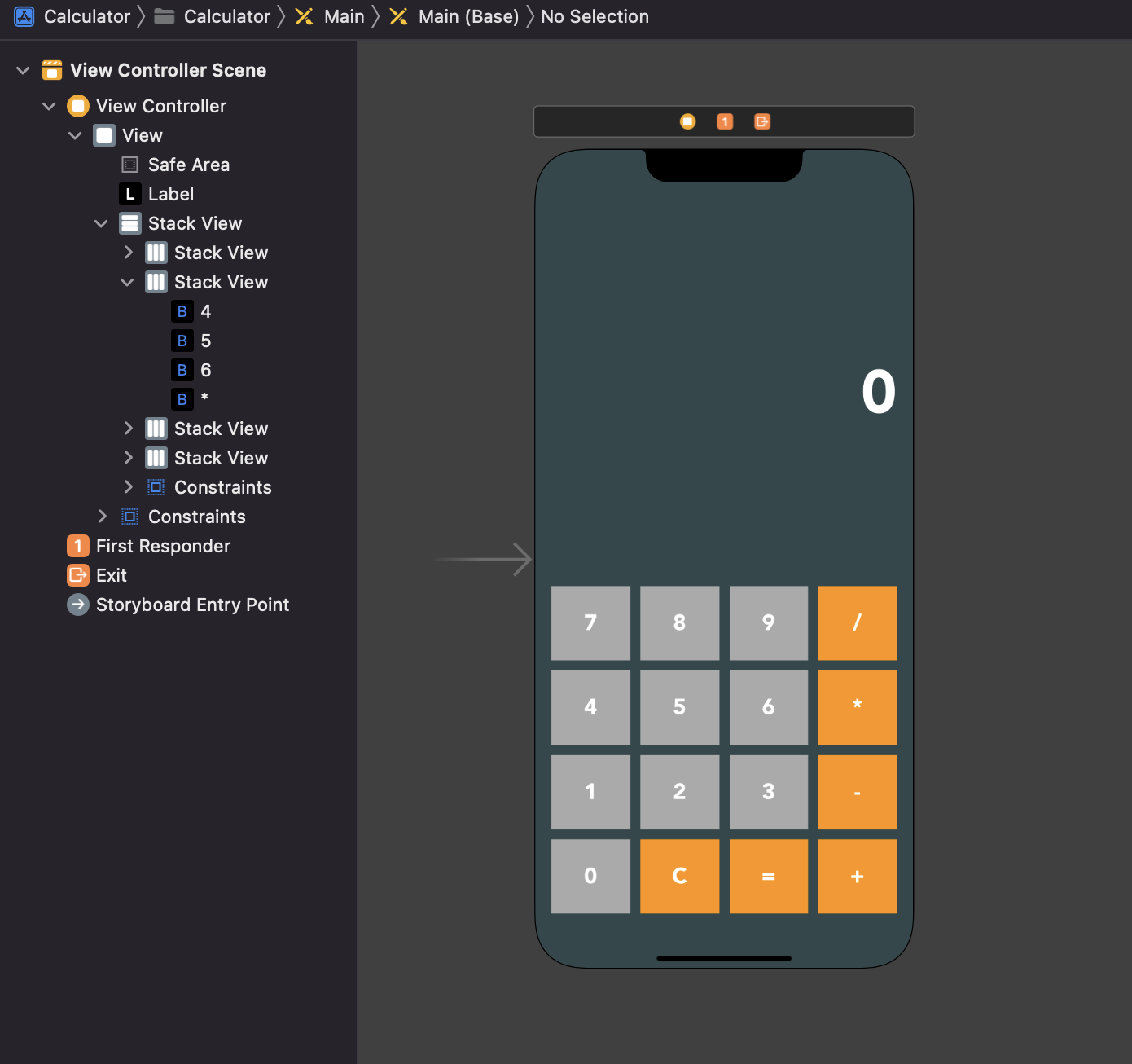Open Main (Base) in the breadcrumb bar
Image resolution: width=1132 pixels, height=1064 pixels.
pyautogui.click(x=467, y=16)
